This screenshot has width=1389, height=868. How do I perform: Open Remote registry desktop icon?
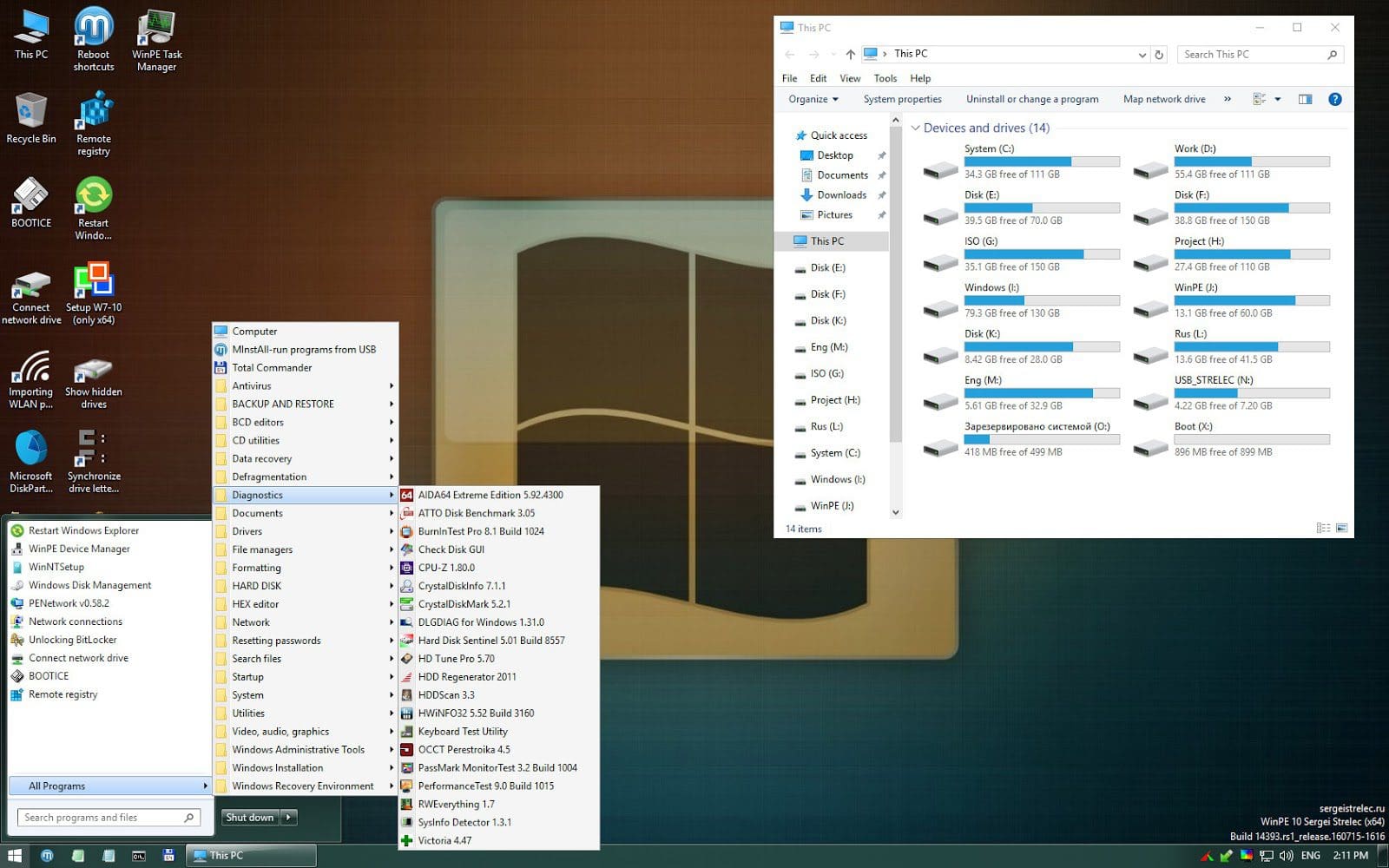click(94, 124)
